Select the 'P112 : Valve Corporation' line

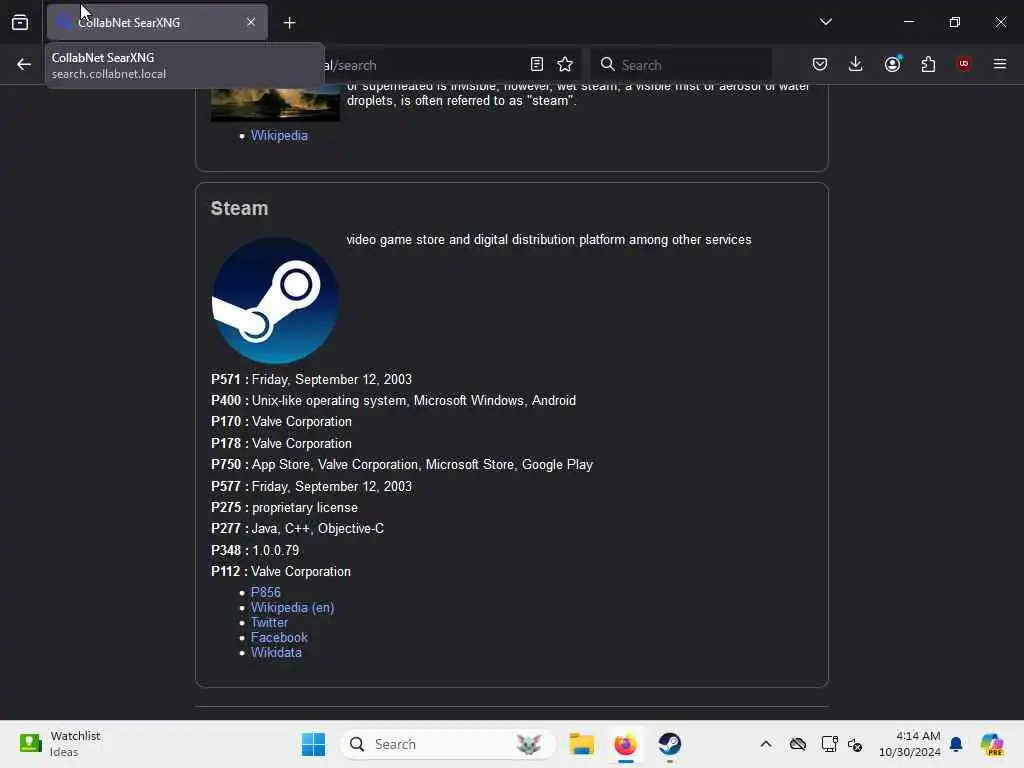(x=281, y=571)
